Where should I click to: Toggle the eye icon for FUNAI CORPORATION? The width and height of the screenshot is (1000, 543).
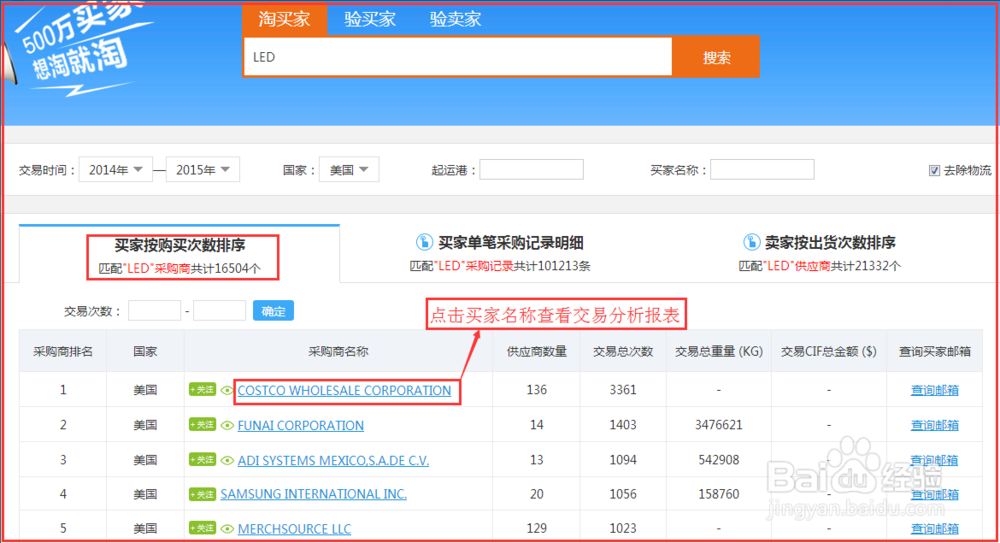click(226, 425)
